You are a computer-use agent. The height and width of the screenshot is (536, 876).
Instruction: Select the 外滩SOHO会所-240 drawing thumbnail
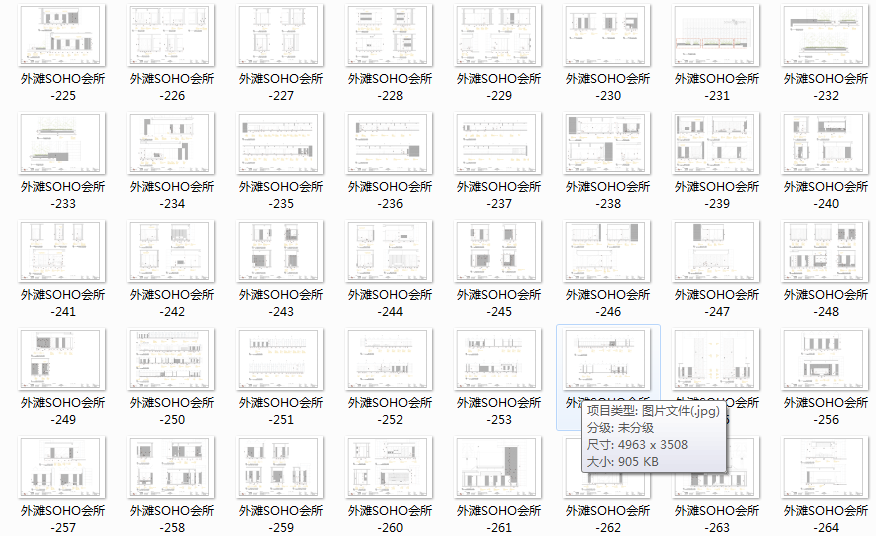tap(826, 143)
